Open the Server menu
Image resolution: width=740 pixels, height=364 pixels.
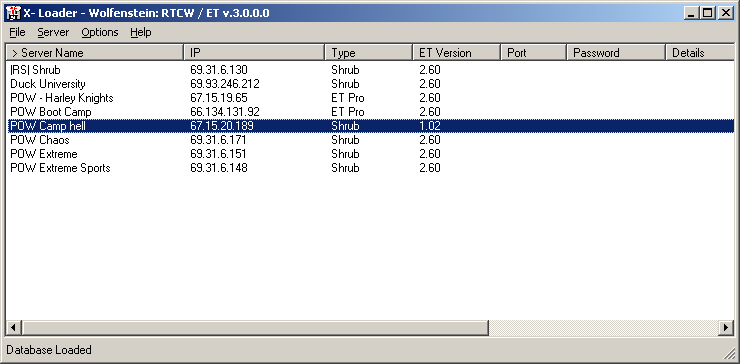tap(53, 32)
